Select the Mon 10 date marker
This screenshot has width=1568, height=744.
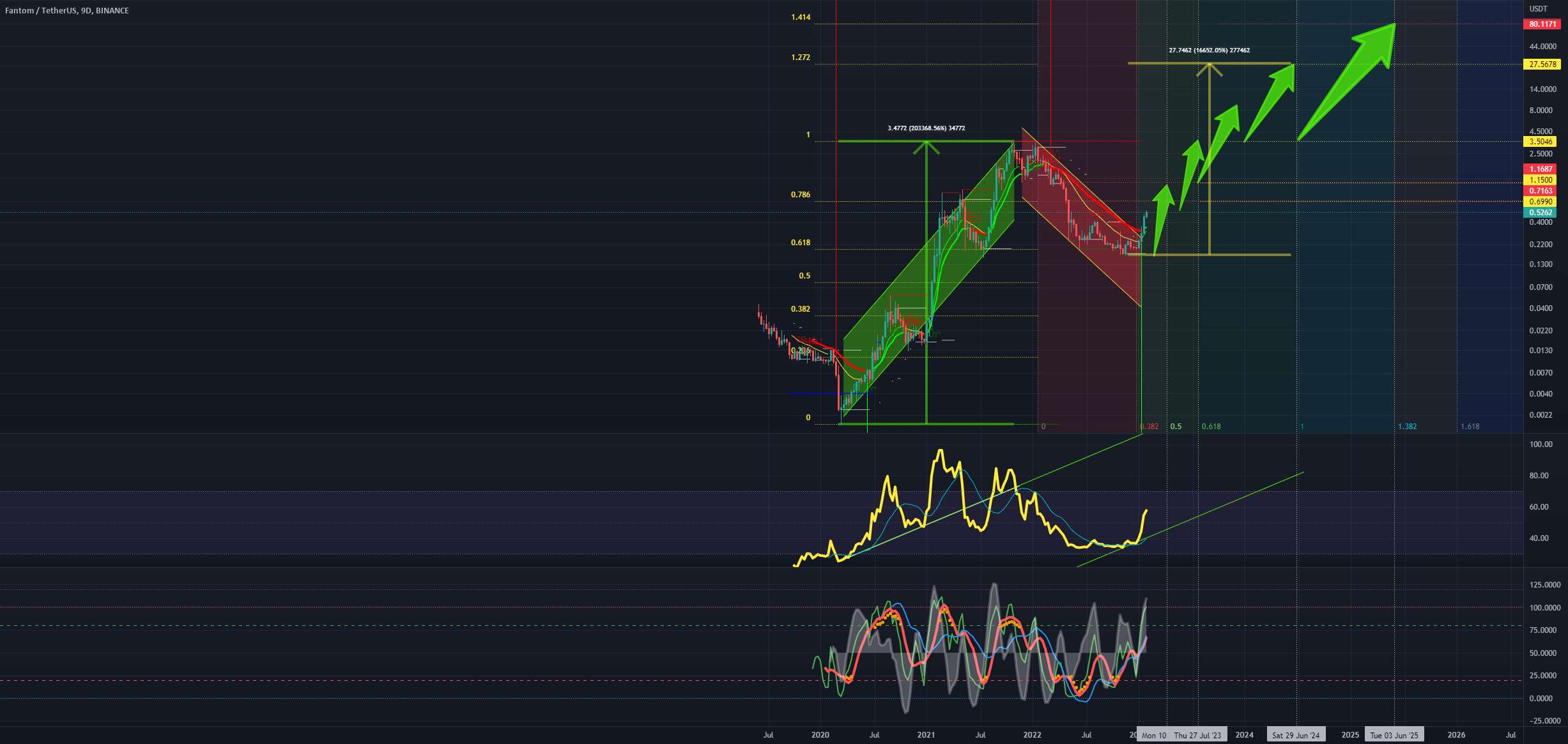pos(1154,736)
